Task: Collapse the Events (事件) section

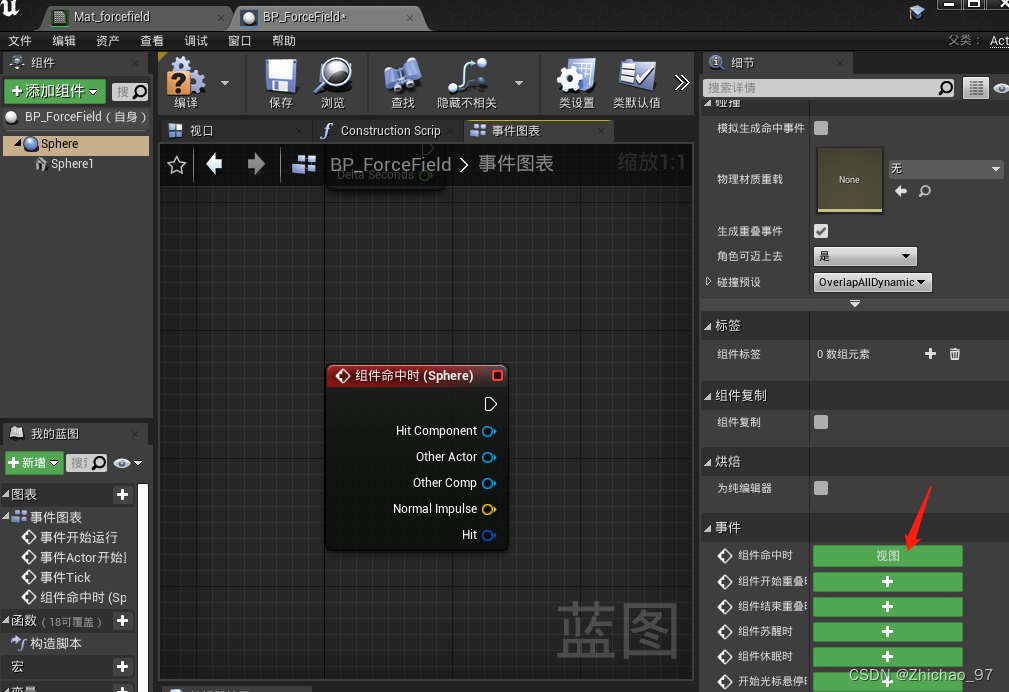Action: point(708,528)
